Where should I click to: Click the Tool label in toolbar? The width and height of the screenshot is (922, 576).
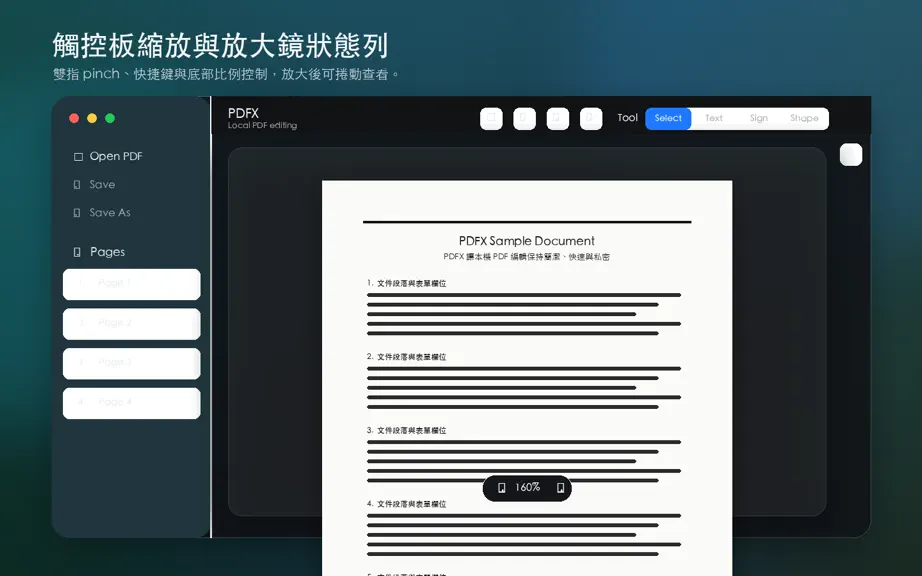[x=627, y=118]
